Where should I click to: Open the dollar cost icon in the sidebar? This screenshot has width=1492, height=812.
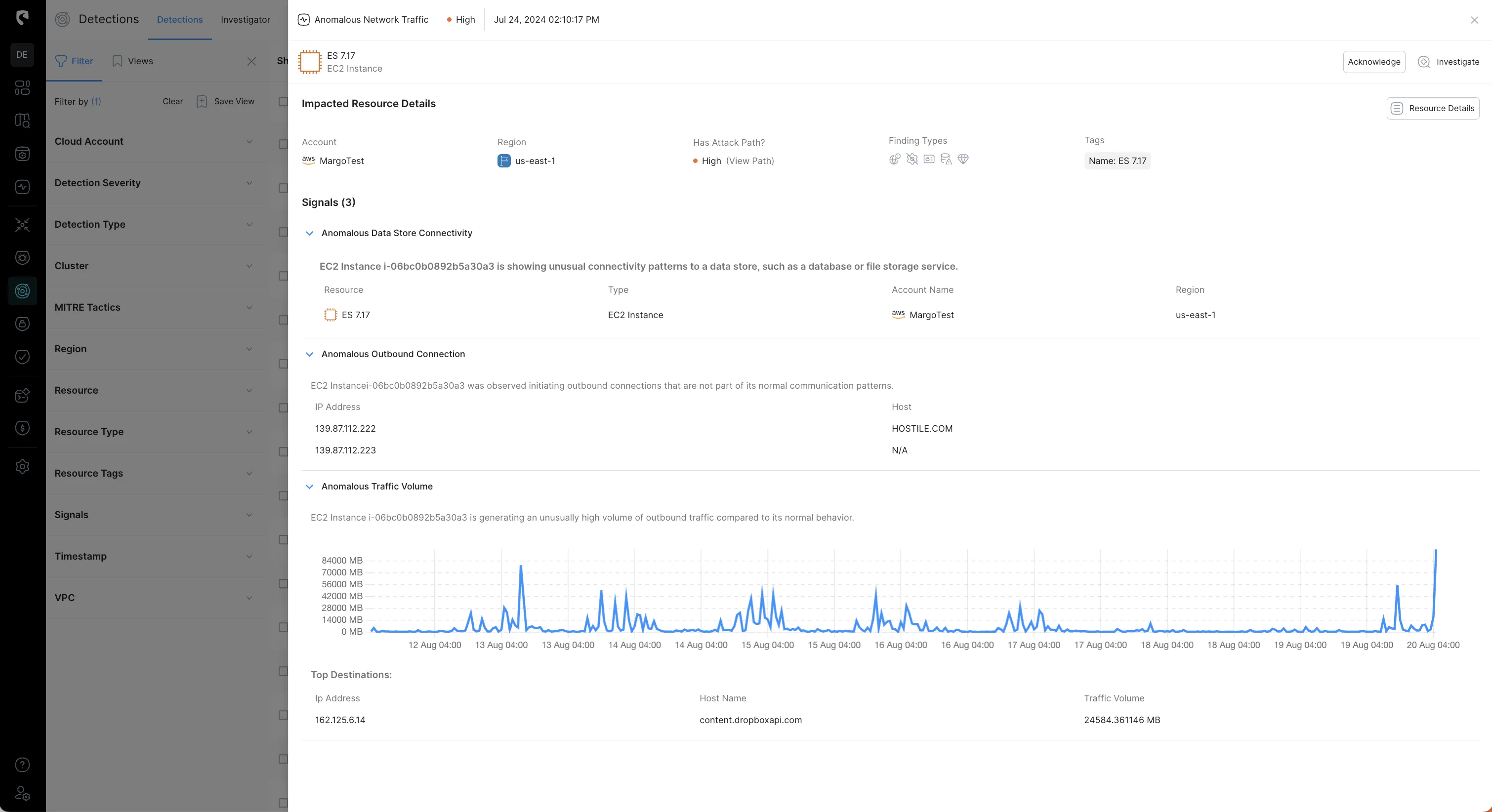coord(22,428)
